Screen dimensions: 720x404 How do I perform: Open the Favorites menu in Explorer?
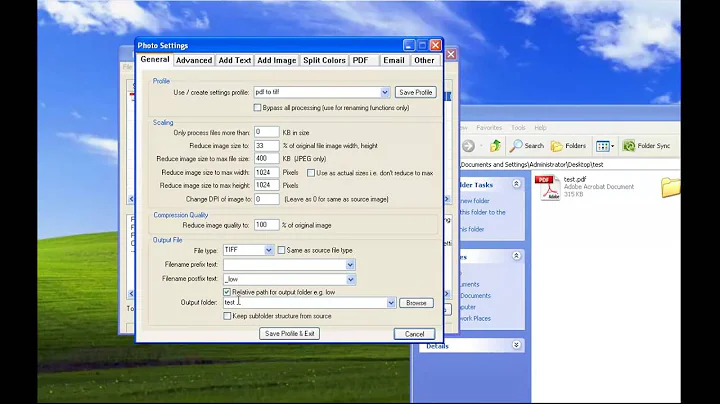[489, 128]
